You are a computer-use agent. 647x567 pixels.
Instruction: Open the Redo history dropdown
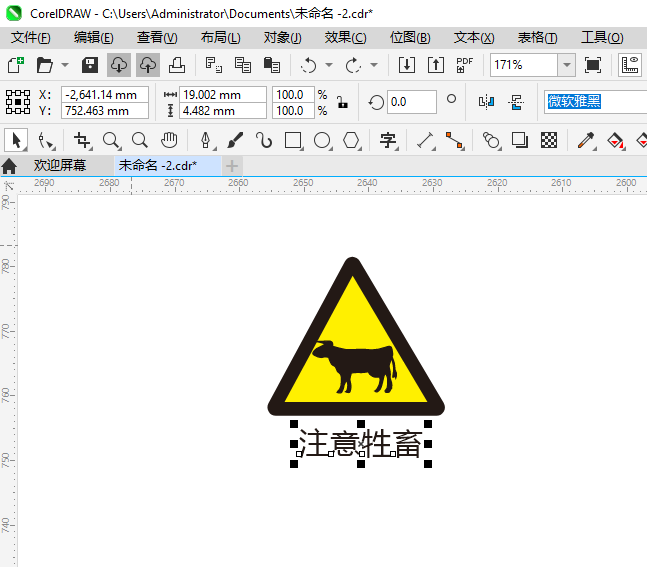374,65
